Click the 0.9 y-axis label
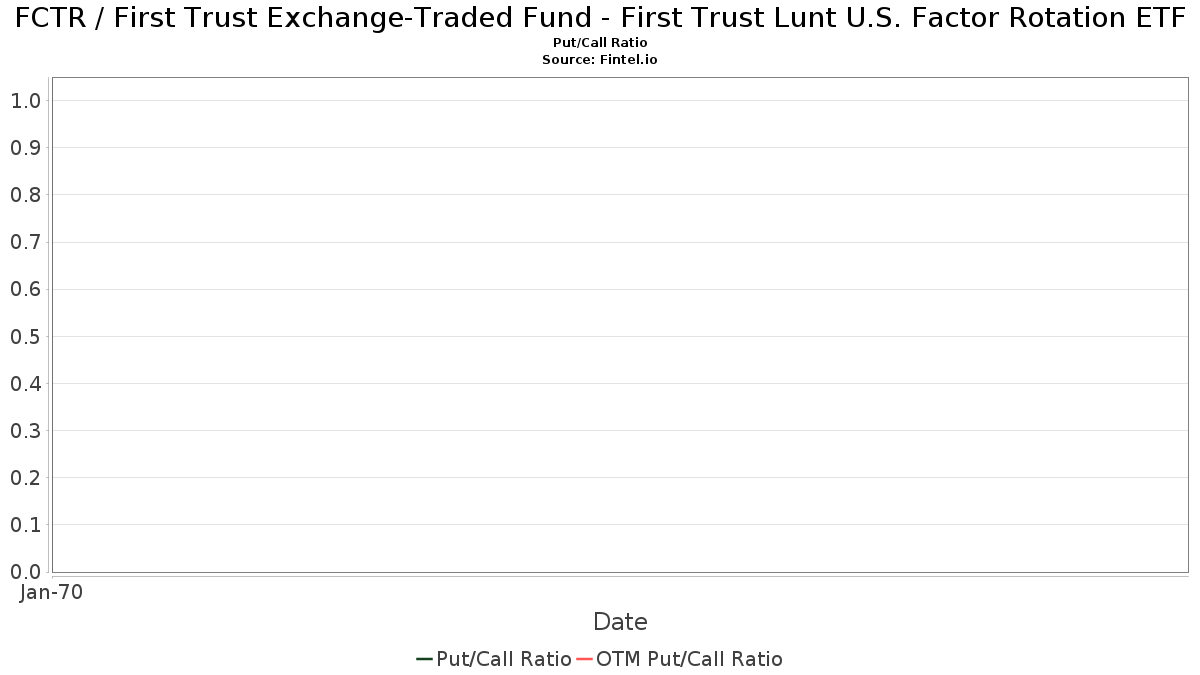Screen dimensions: 1200x675 25,148
